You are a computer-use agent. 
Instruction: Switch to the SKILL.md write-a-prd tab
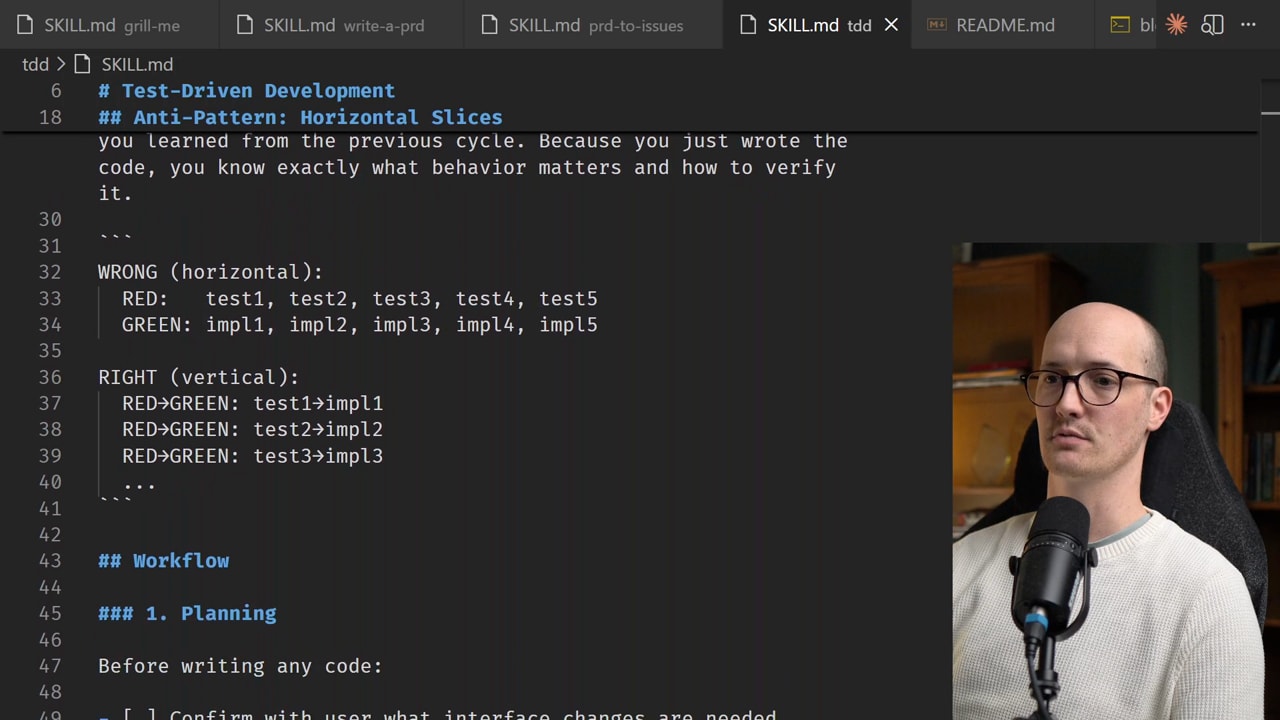[x=343, y=25]
